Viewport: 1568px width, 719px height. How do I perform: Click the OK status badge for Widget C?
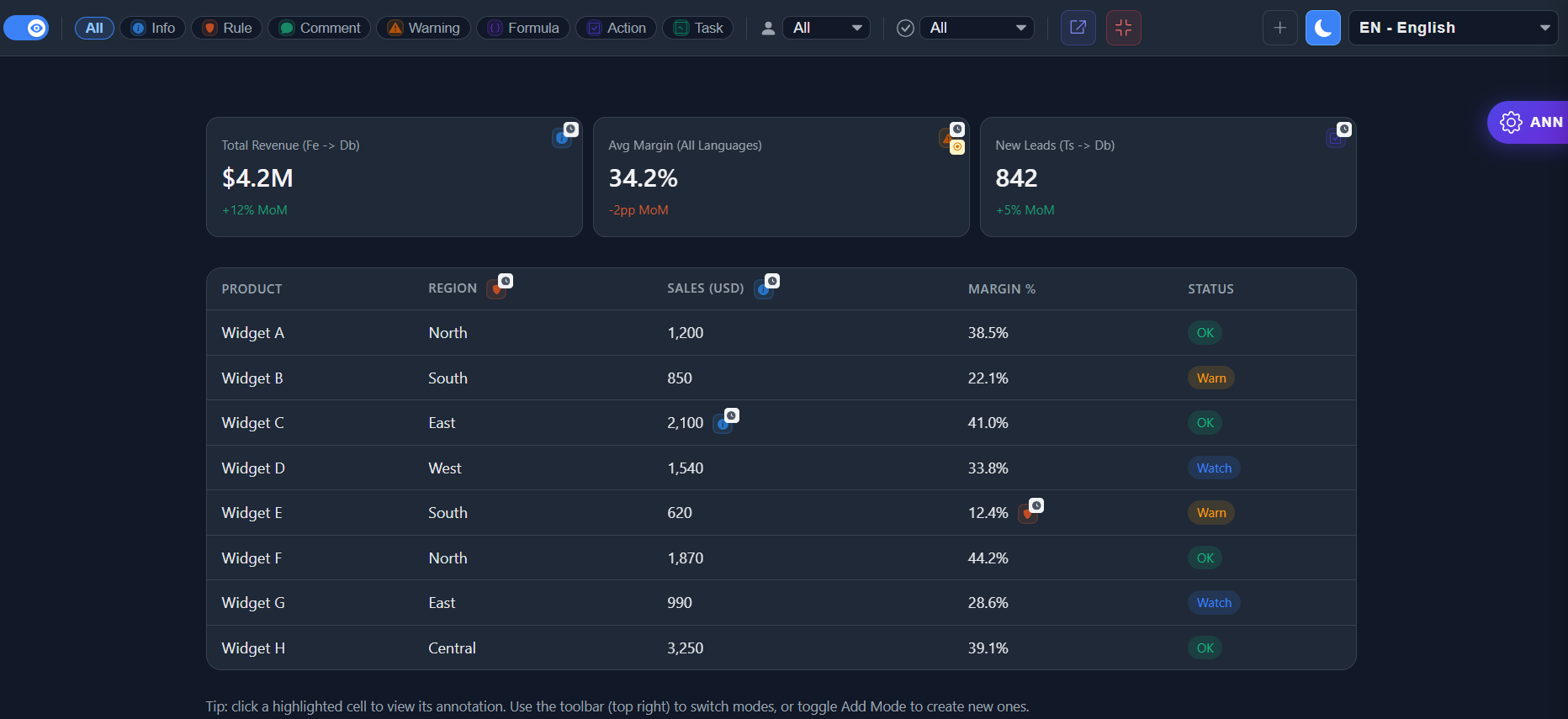(x=1205, y=423)
